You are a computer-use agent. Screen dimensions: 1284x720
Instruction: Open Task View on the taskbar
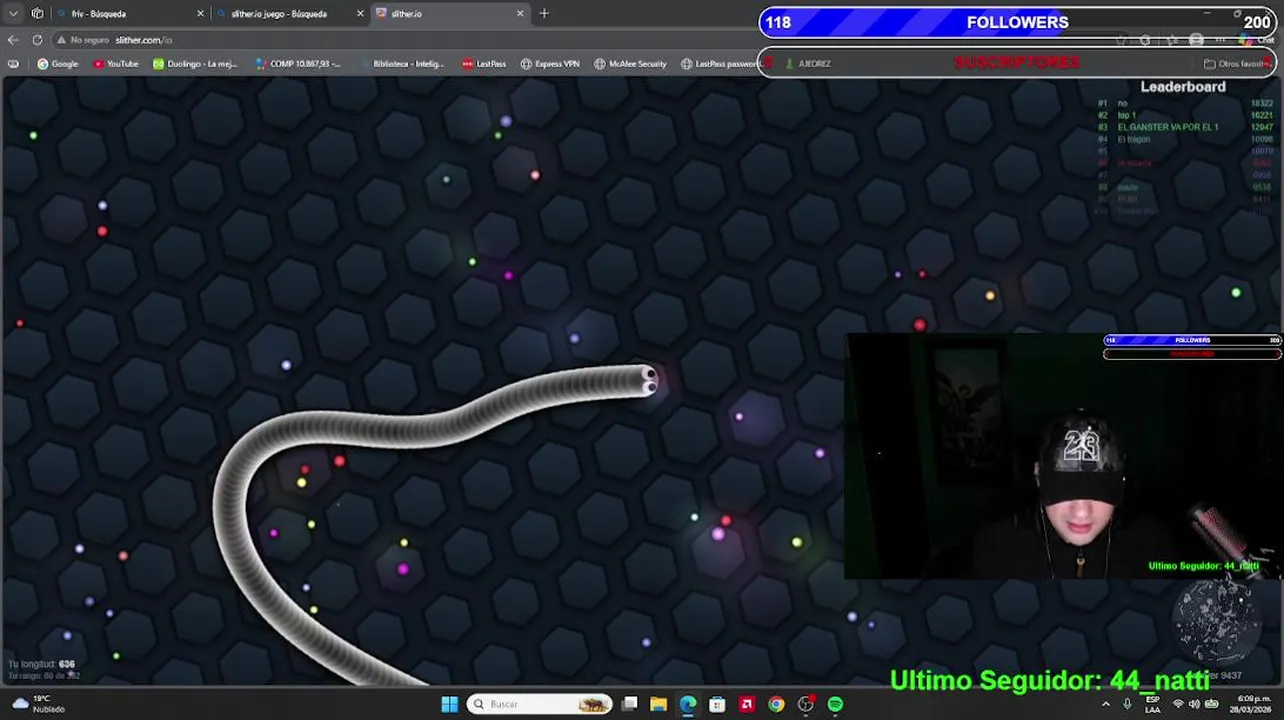pyautogui.click(x=630, y=705)
